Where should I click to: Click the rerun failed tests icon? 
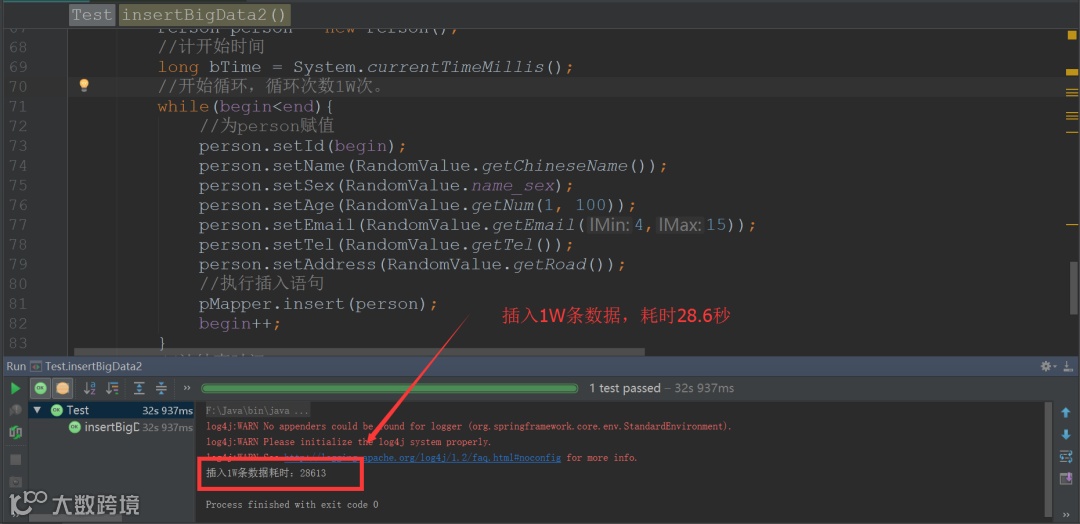coord(14,410)
